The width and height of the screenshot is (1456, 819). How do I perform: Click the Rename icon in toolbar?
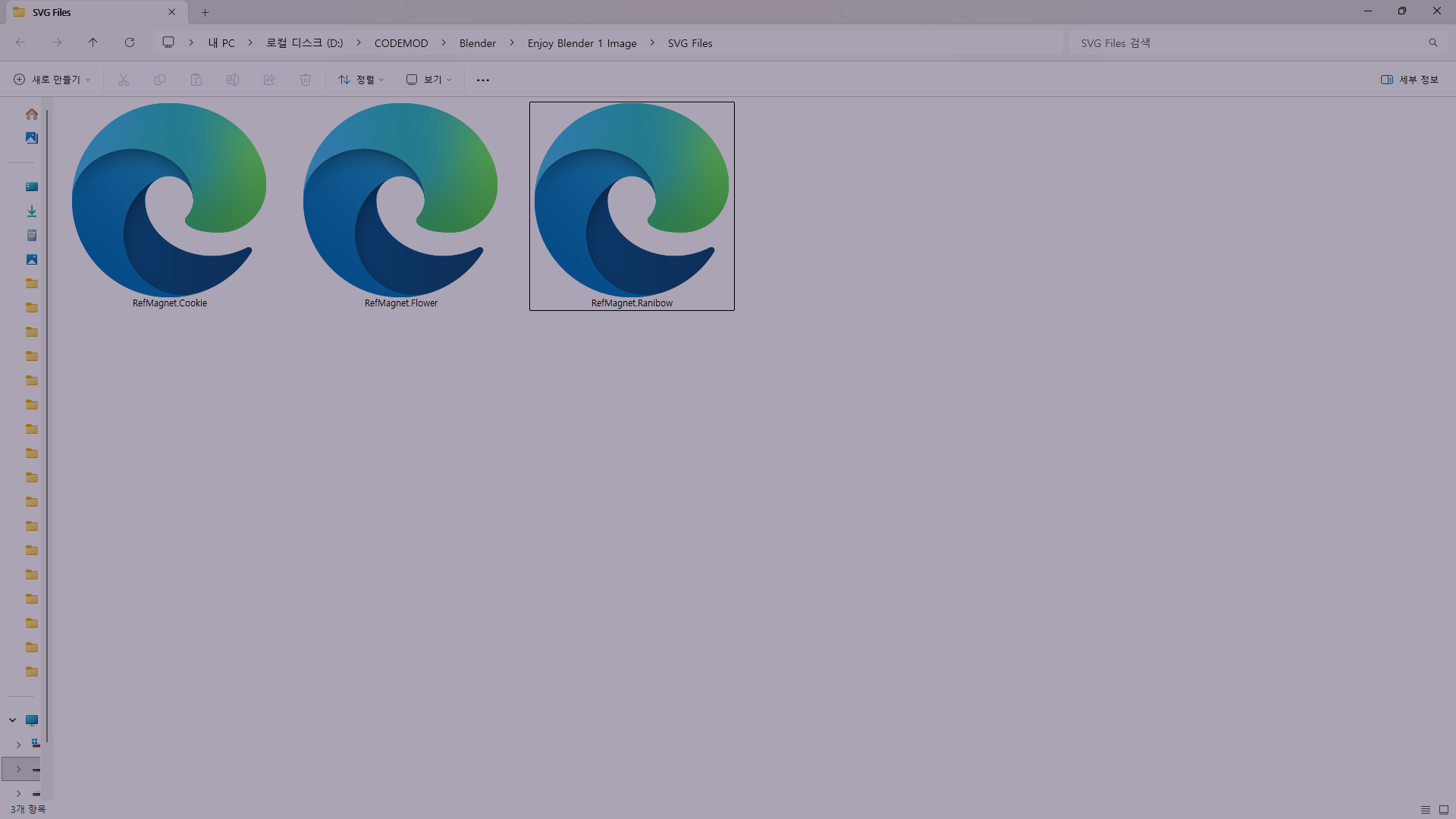click(x=233, y=80)
